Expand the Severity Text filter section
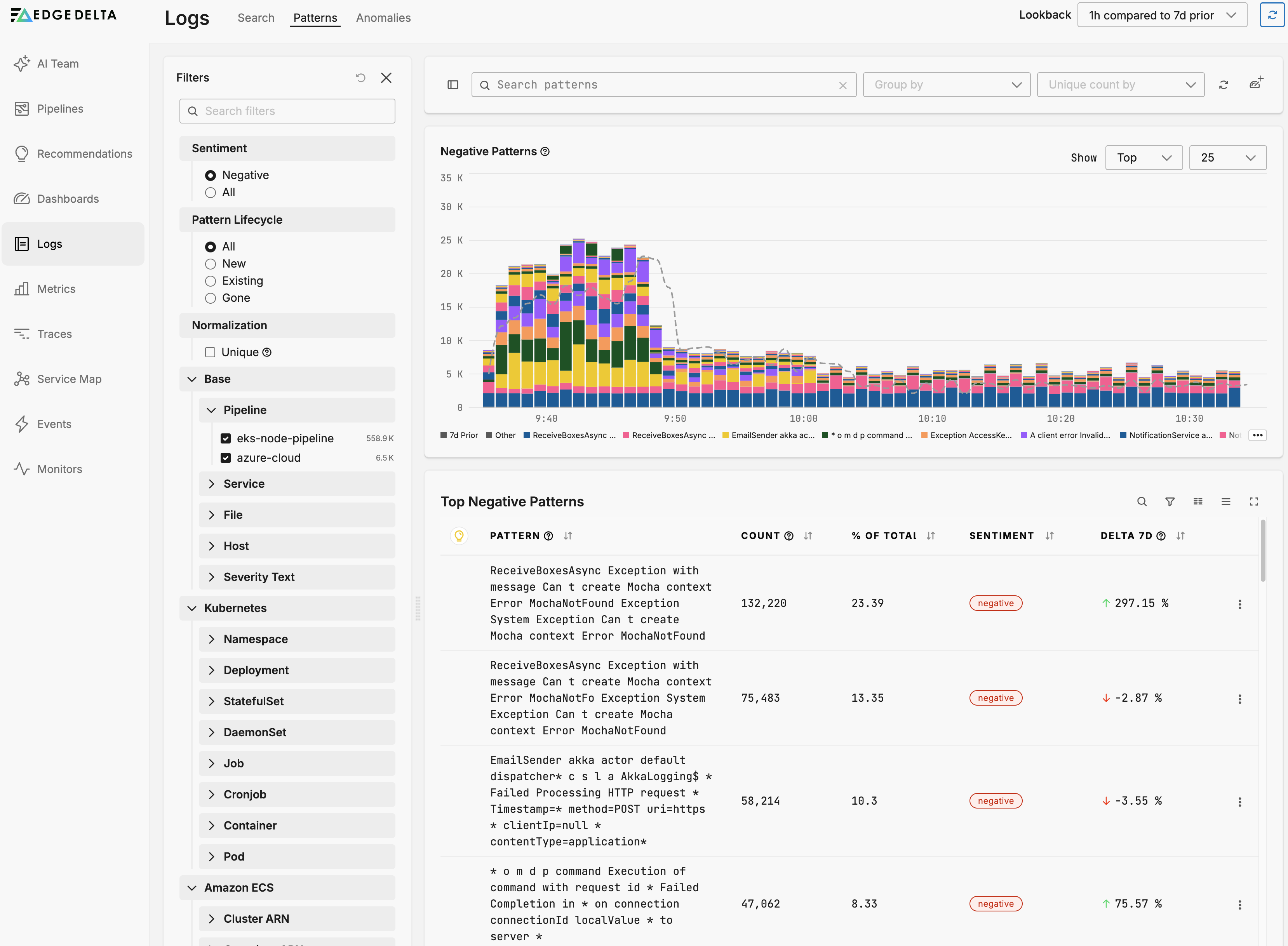This screenshot has height=946, width=1288. click(x=259, y=577)
